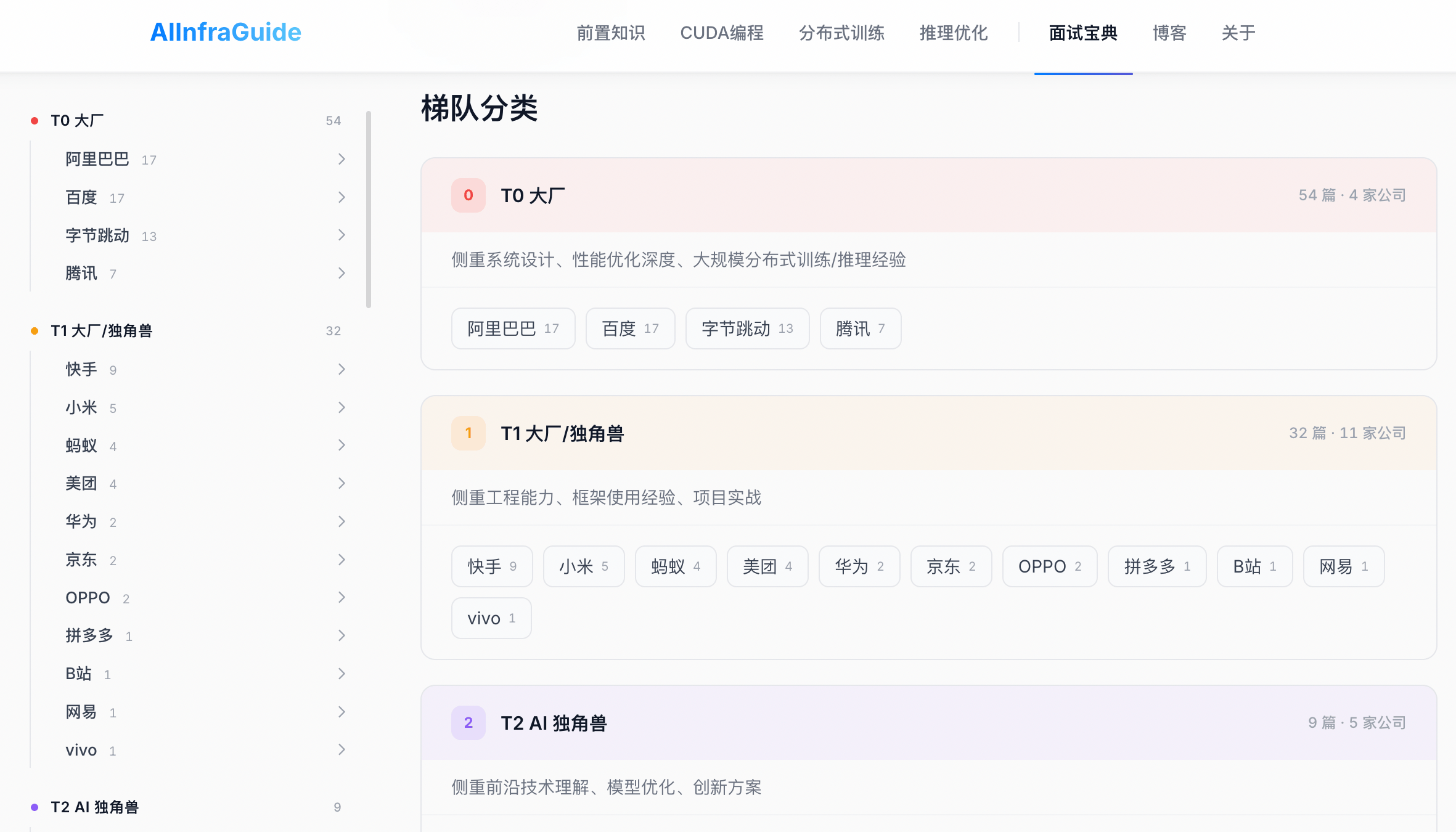Expand the 网易 sidebar entry
This screenshot has width=1456, height=832.
342,712
